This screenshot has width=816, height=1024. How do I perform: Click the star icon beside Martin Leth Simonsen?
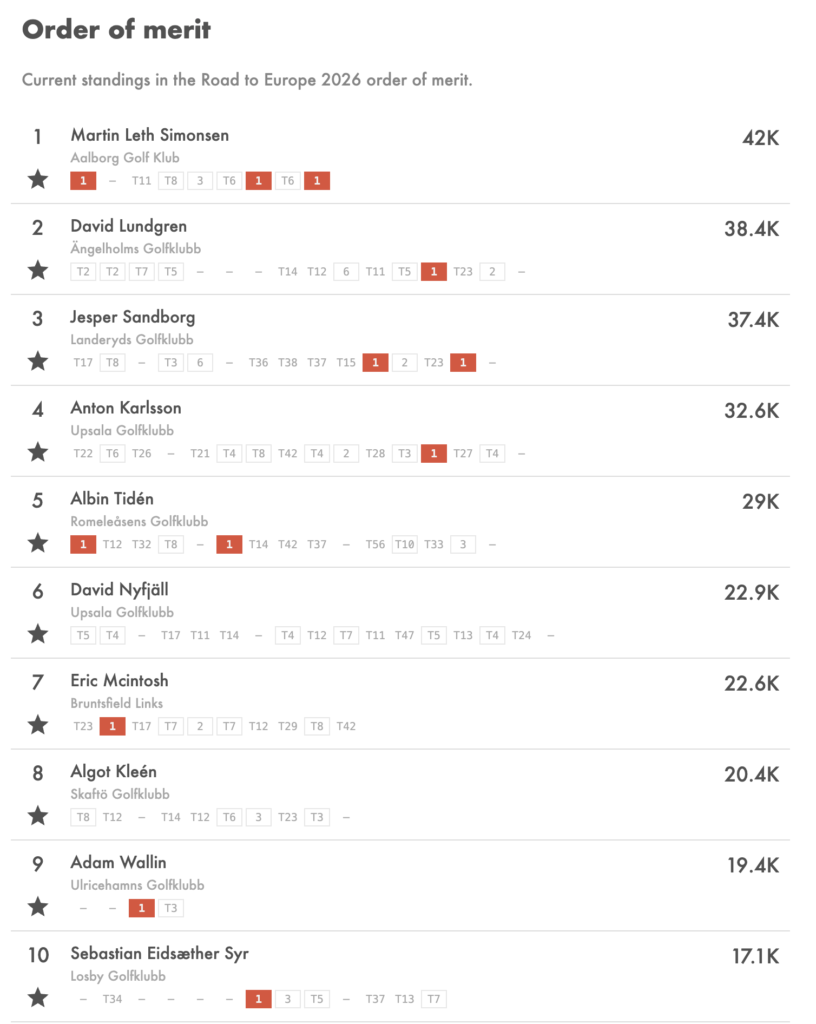(38, 179)
